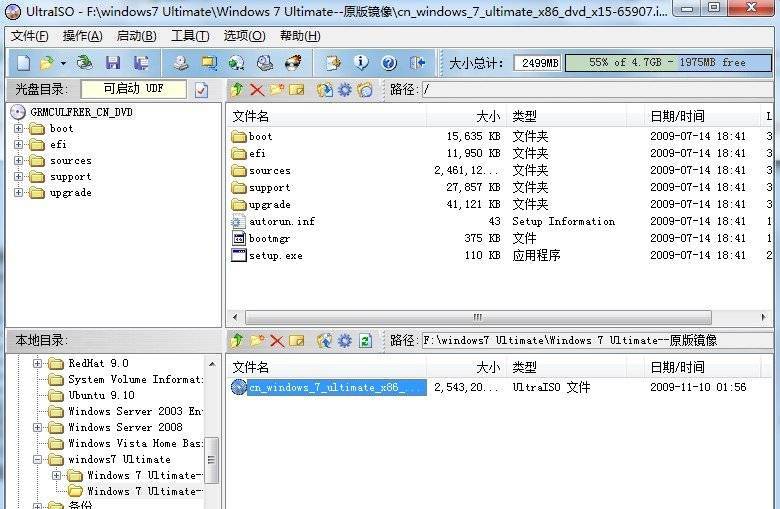The height and width of the screenshot is (509, 780).
Task: Collapse the windows7 Ultimate folder node
Action: pos(37,459)
